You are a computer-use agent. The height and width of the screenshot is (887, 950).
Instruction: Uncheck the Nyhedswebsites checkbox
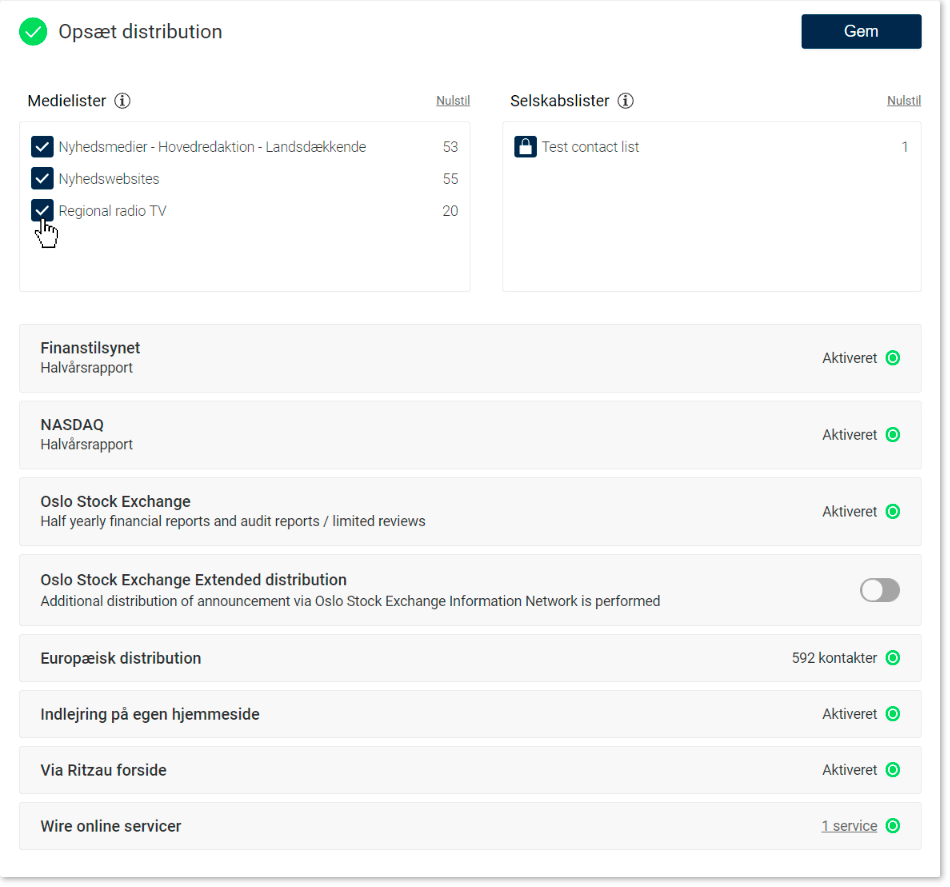coord(42,179)
